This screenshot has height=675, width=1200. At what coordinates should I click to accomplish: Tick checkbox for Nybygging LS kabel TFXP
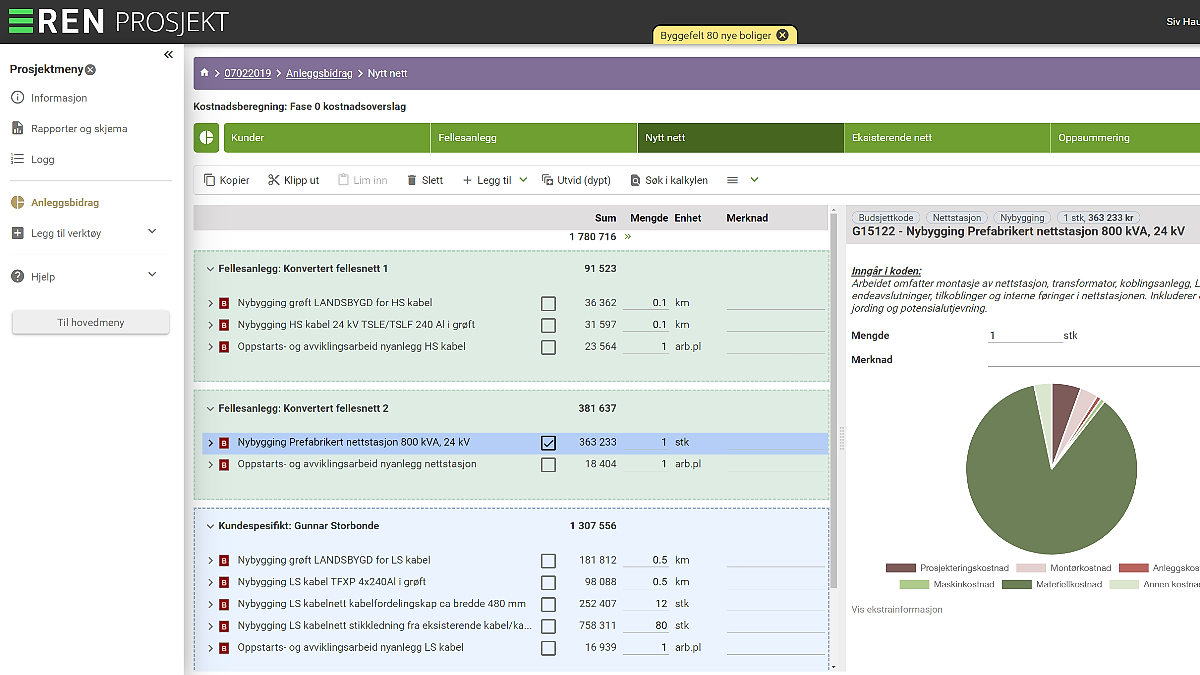pos(548,582)
